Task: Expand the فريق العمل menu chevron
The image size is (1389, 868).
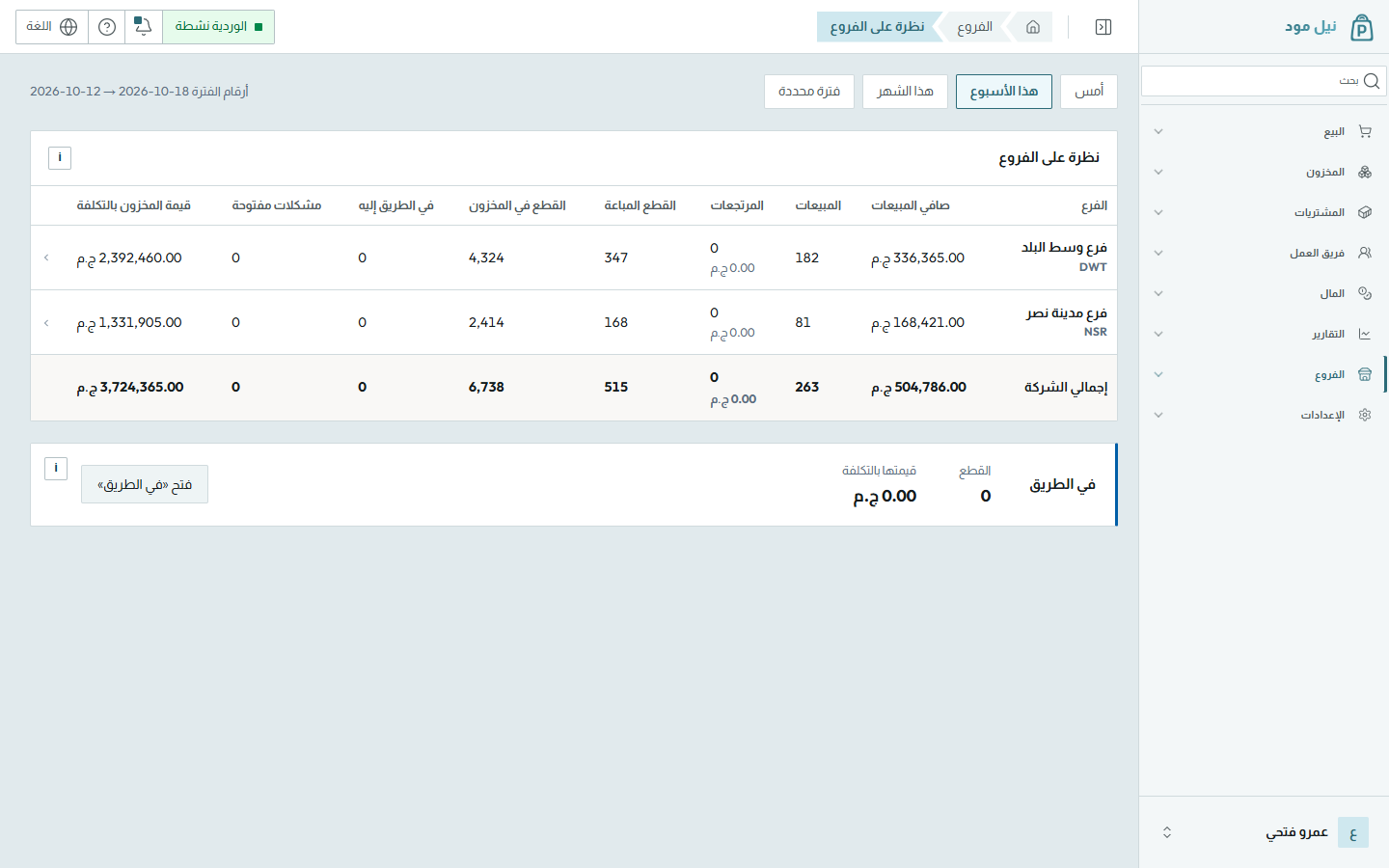Action: point(1158,253)
